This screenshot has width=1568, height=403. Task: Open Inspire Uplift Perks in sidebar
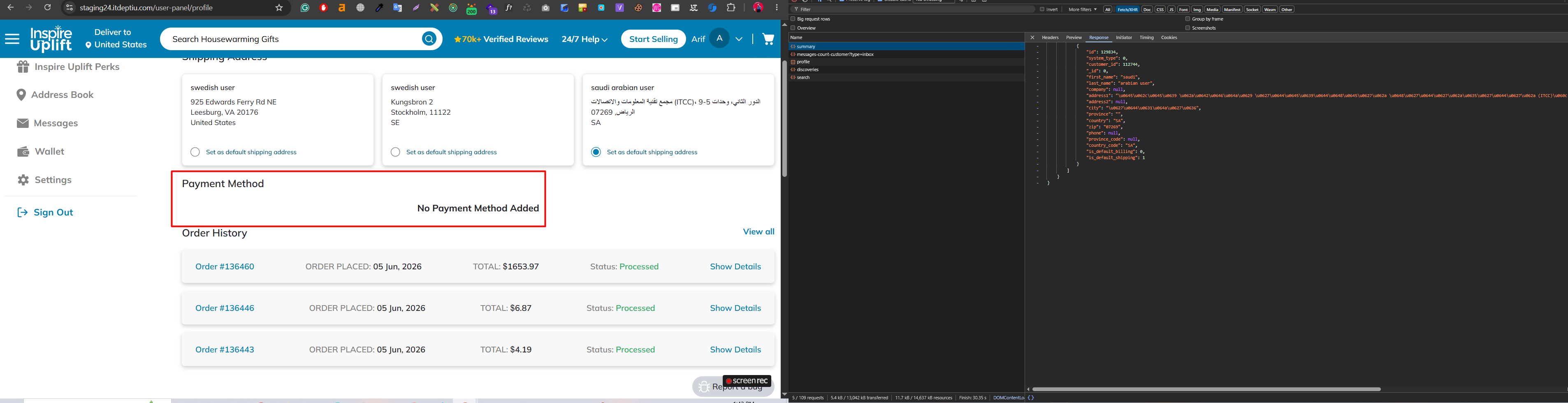click(x=68, y=67)
